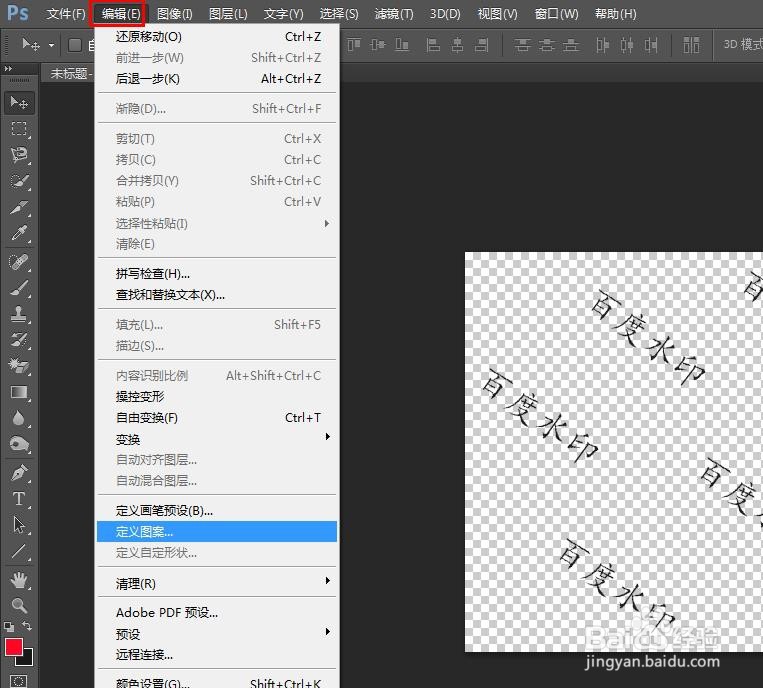Select the Clone Stamp tool
The image size is (763, 688).
point(19,314)
